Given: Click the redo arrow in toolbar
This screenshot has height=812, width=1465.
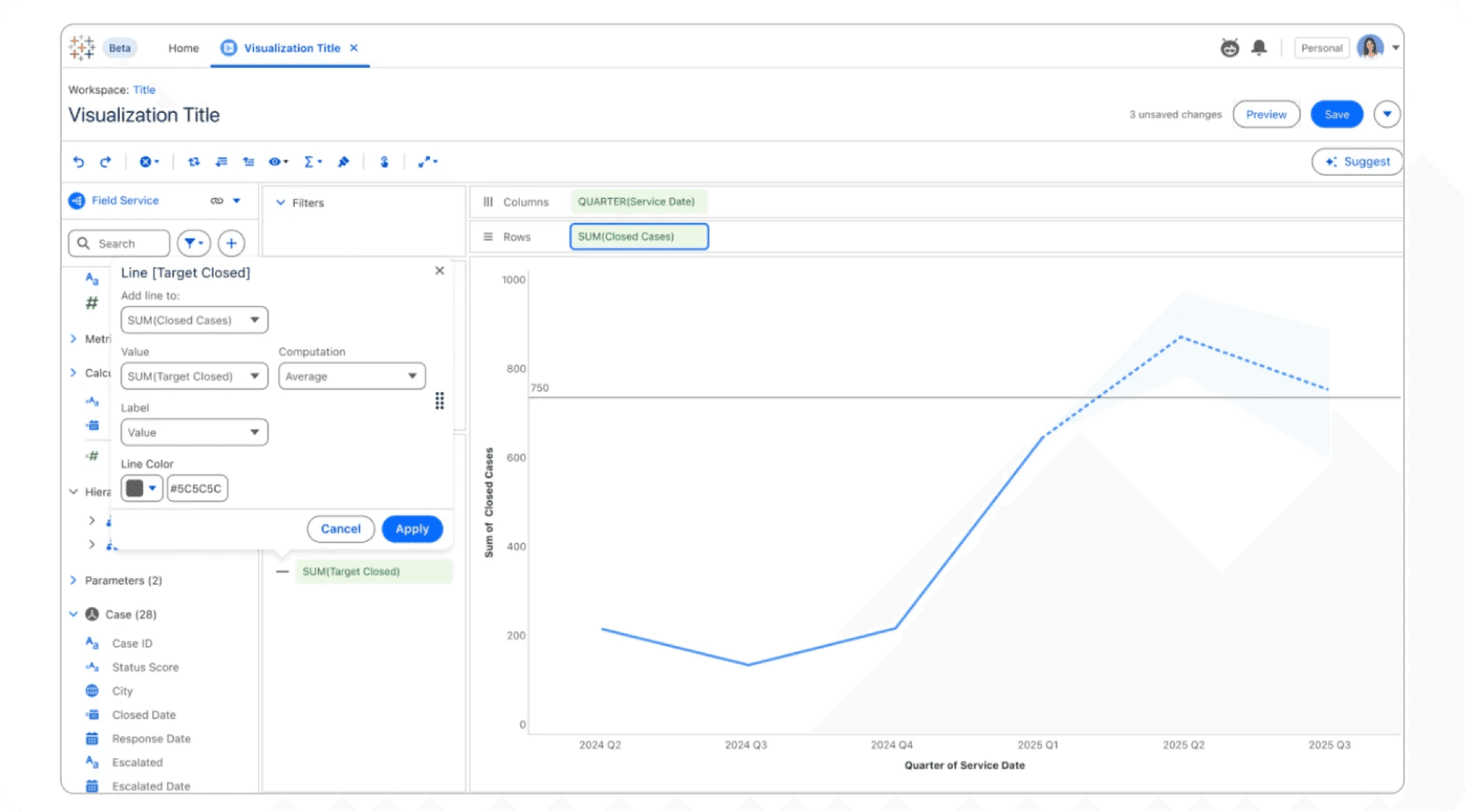Looking at the screenshot, I should click(x=106, y=161).
